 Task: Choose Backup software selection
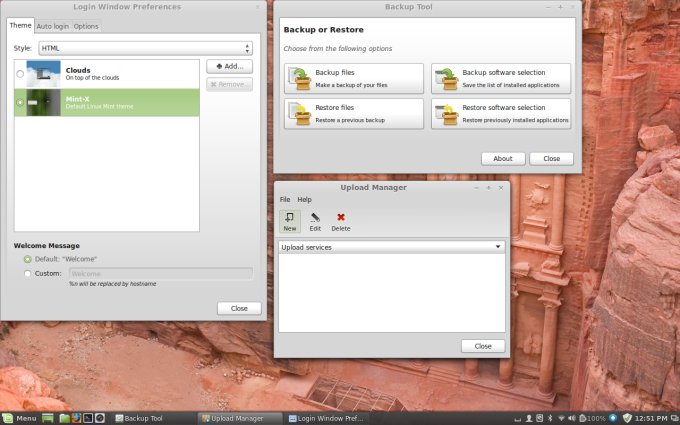click(x=501, y=79)
